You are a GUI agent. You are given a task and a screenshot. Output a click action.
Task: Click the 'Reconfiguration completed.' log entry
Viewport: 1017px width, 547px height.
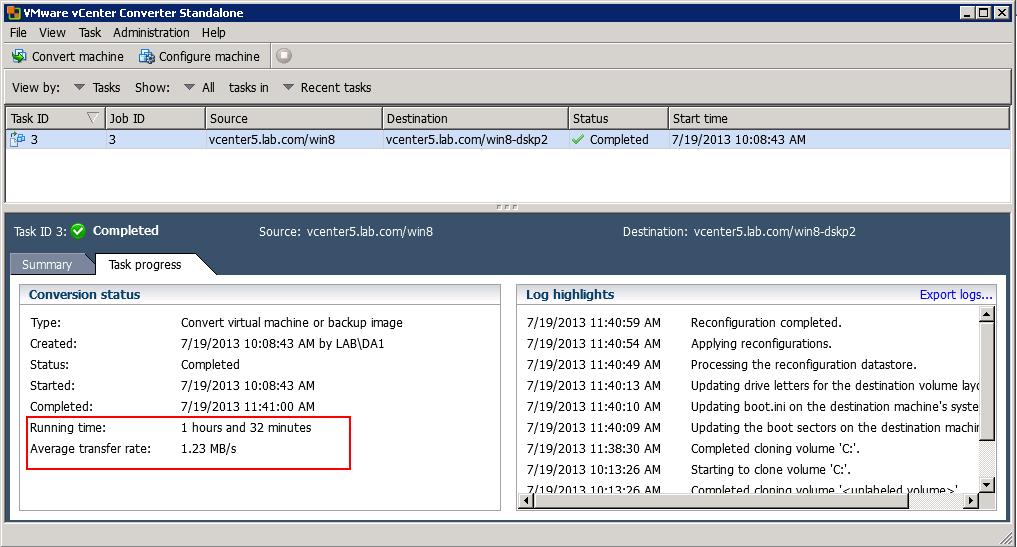(766, 322)
